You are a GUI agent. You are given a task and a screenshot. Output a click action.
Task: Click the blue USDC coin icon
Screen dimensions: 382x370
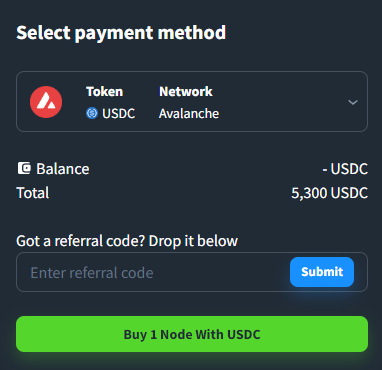tap(92, 113)
